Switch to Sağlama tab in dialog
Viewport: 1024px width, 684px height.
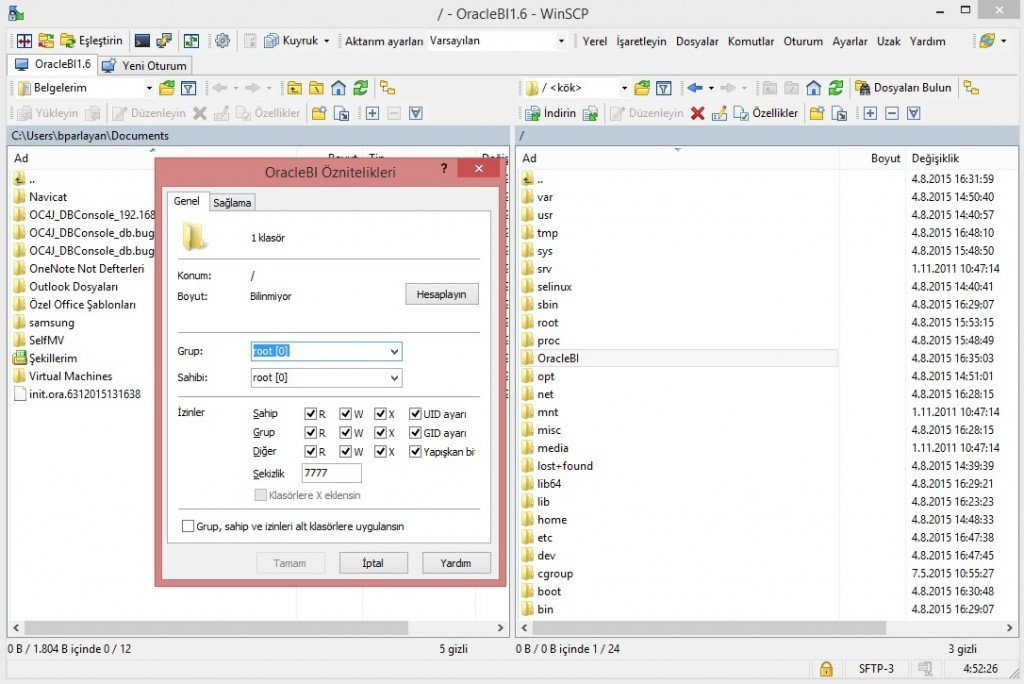point(232,203)
